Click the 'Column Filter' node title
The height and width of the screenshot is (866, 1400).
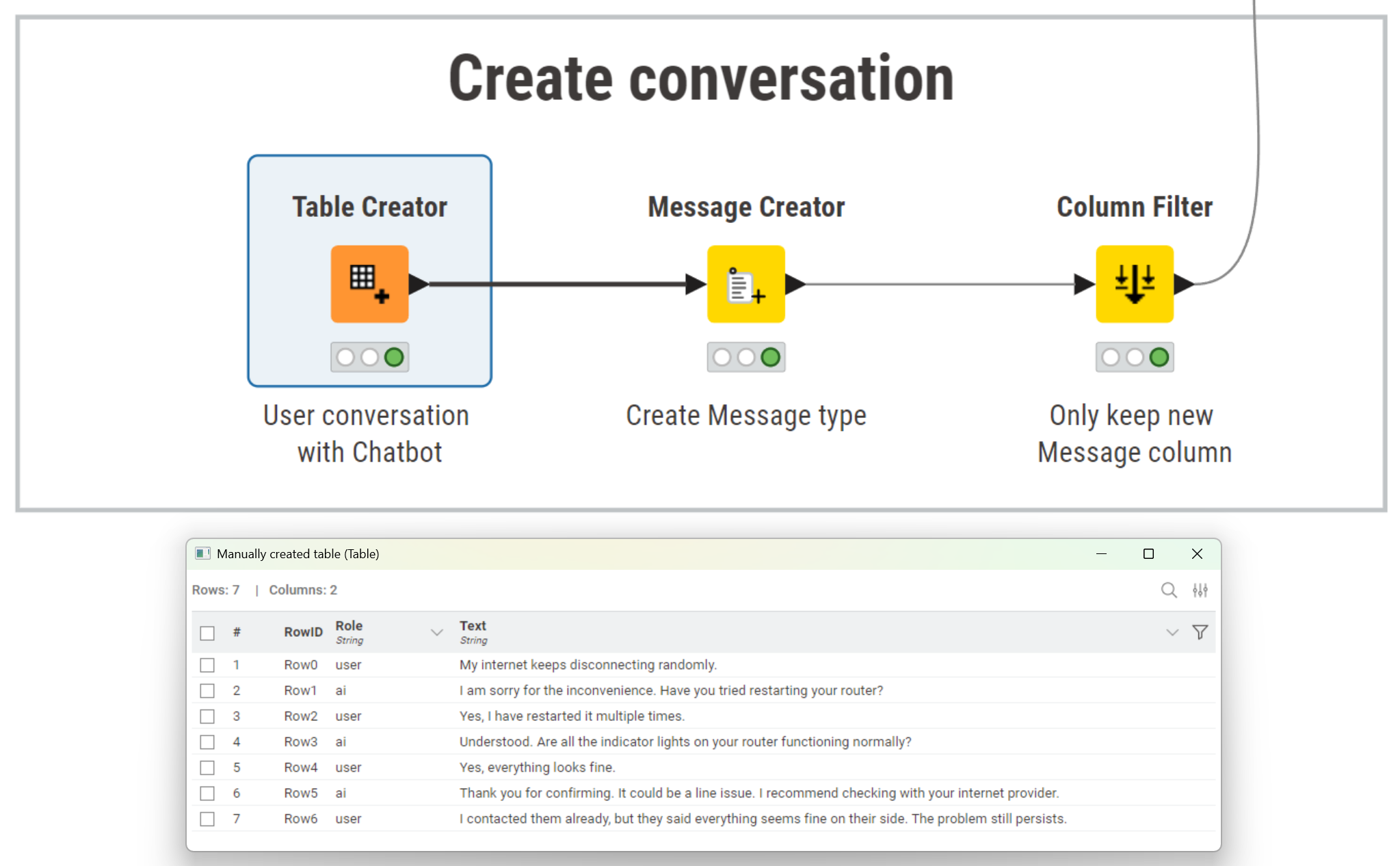(1135, 207)
